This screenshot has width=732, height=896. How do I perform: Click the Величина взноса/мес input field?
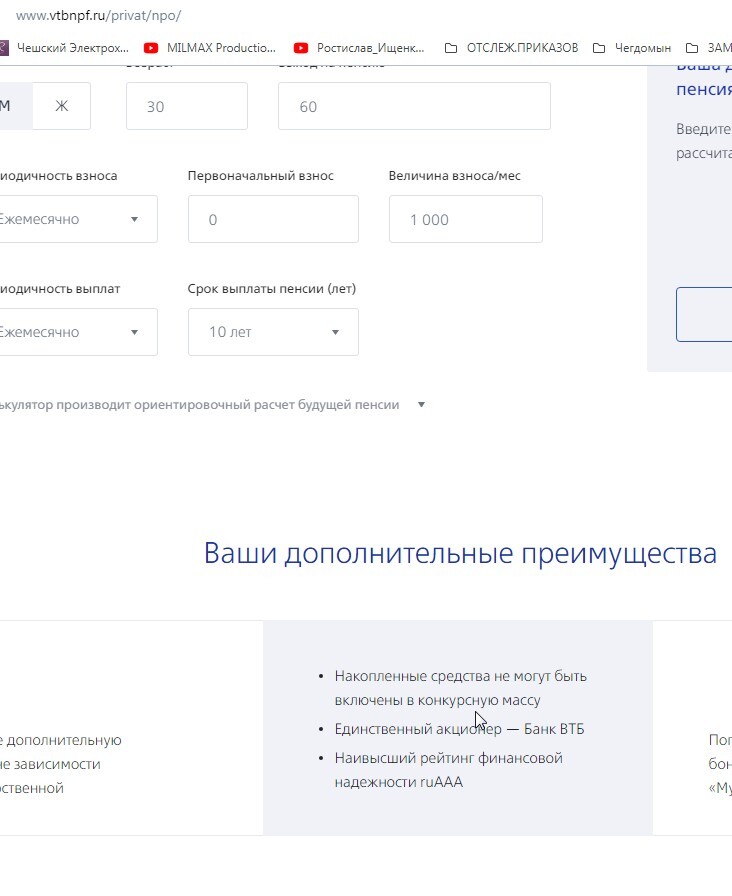click(465, 219)
